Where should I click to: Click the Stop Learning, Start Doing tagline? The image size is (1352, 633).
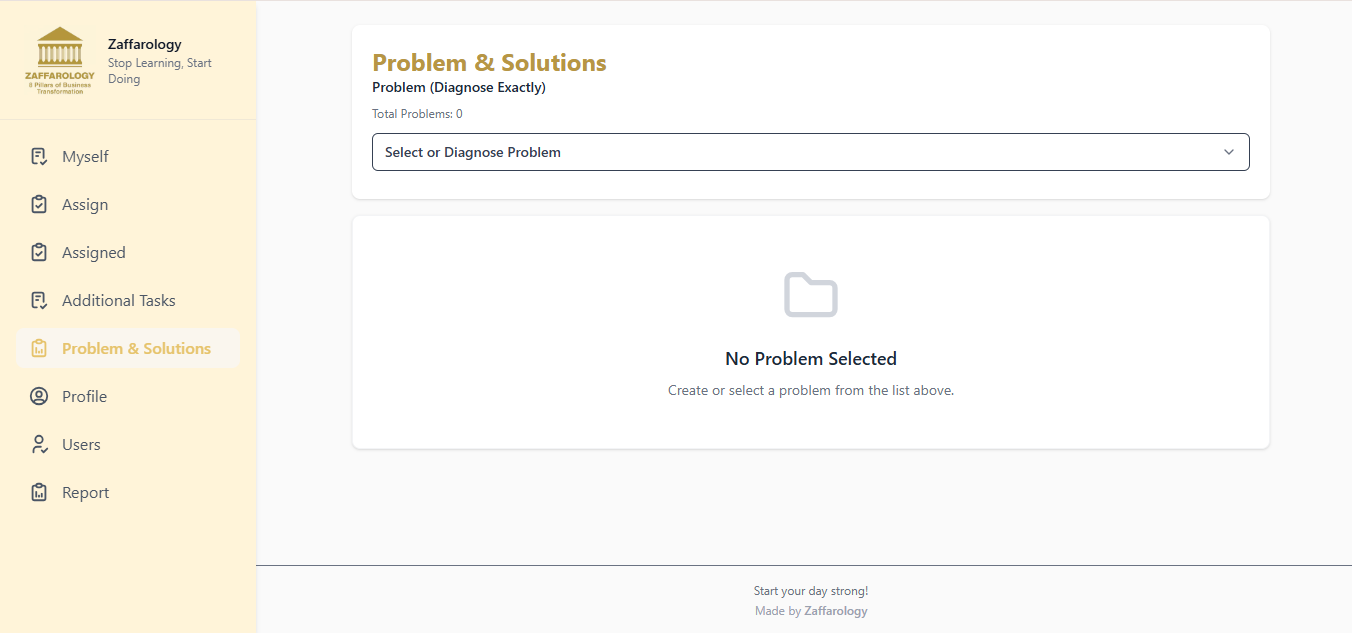click(x=159, y=71)
